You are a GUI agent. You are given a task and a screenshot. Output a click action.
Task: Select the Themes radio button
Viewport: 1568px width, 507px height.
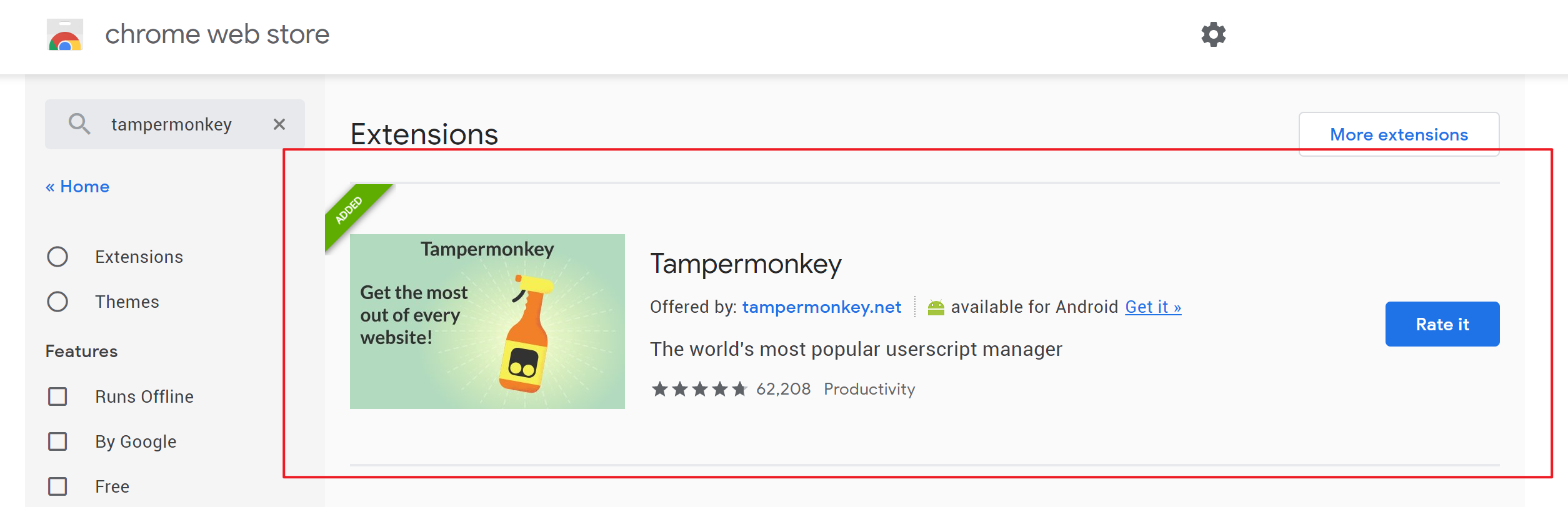pyautogui.click(x=58, y=302)
